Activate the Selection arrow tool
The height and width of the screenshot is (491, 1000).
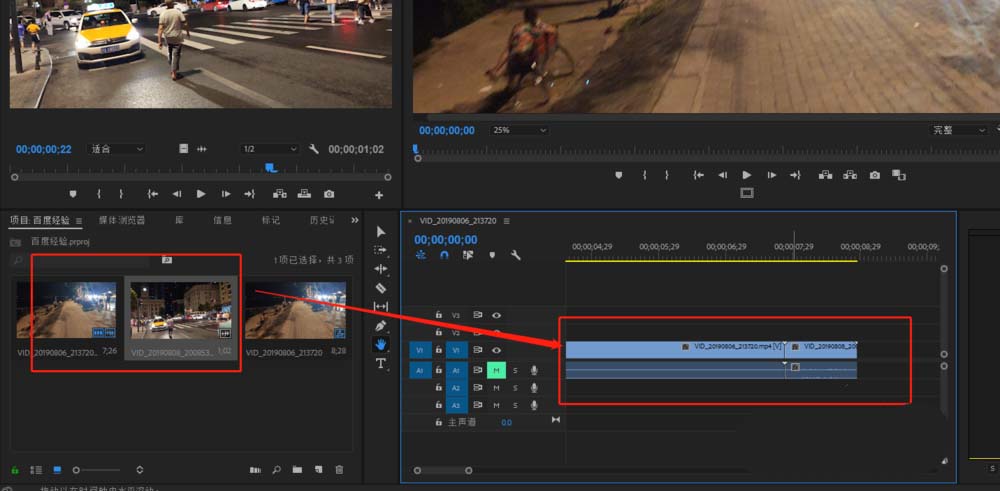[x=381, y=231]
